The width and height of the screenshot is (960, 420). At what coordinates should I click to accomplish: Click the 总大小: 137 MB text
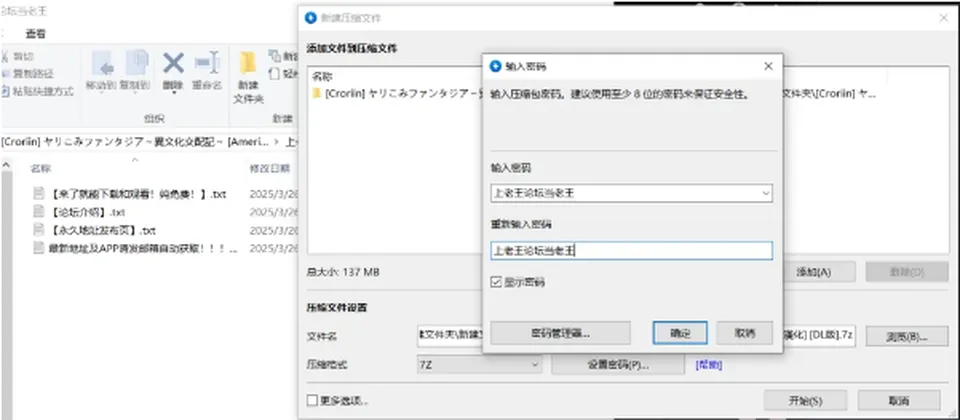coord(343,272)
